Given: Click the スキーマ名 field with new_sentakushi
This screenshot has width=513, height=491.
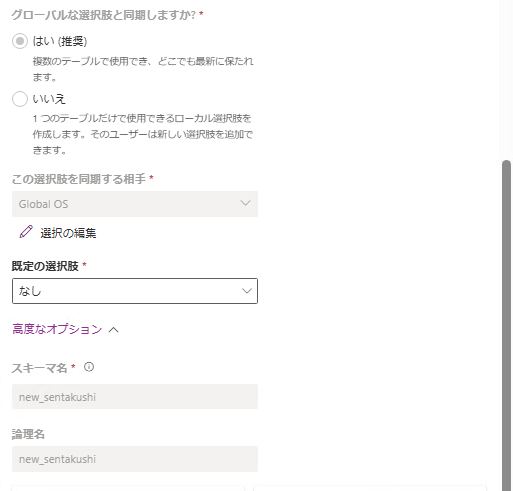Looking at the screenshot, I should click(x=135, y=397).
